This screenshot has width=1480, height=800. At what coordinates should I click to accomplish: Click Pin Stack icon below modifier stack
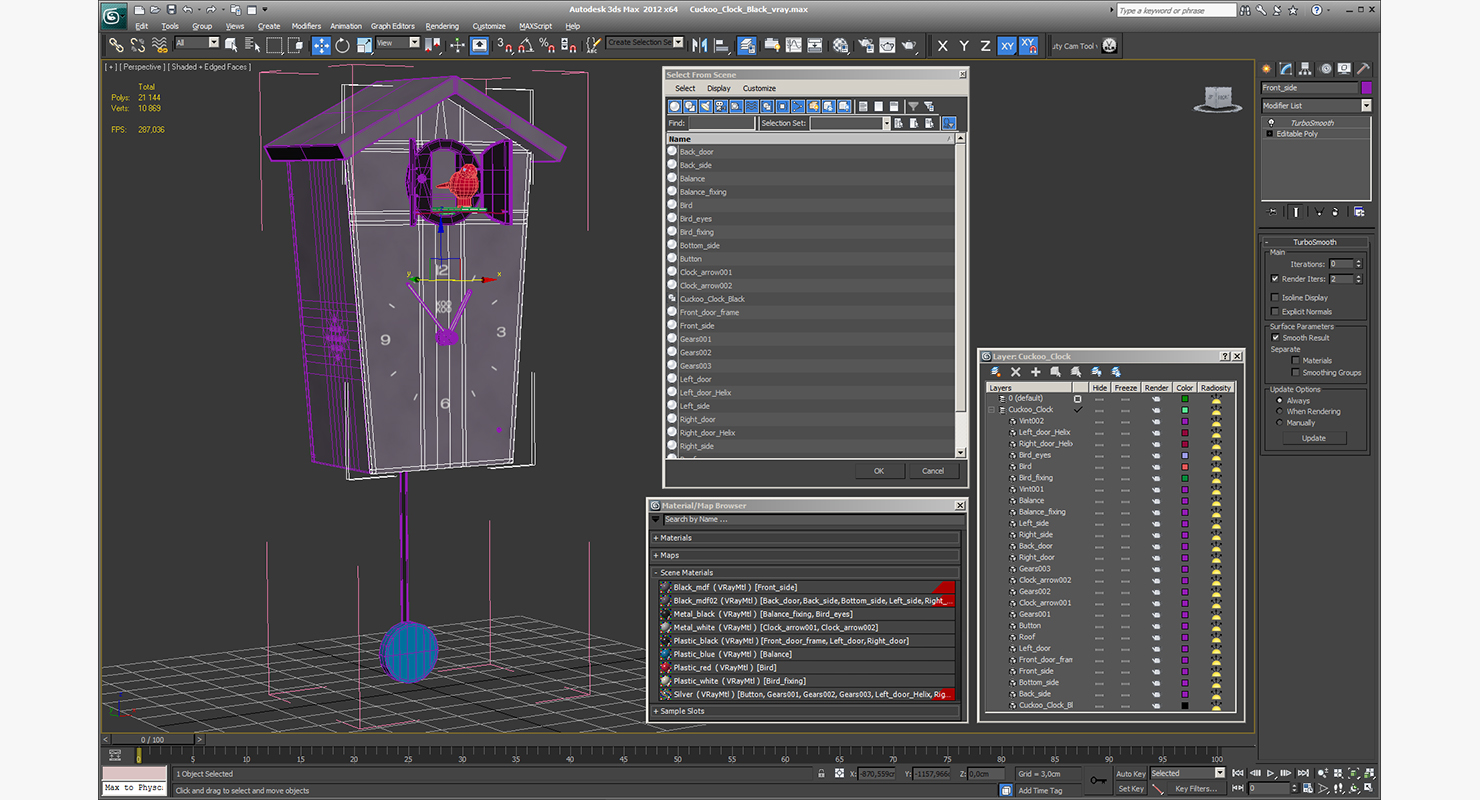(x=1272, y=212)
